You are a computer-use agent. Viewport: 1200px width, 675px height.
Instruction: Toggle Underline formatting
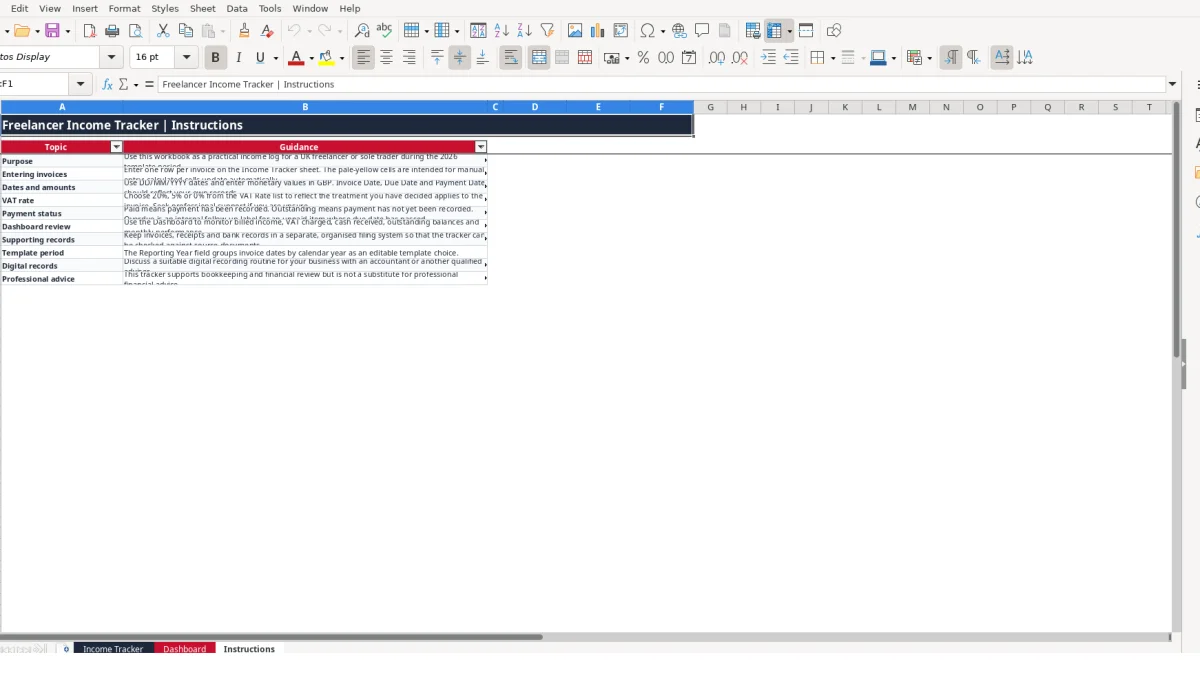click(x=260, y=58)
